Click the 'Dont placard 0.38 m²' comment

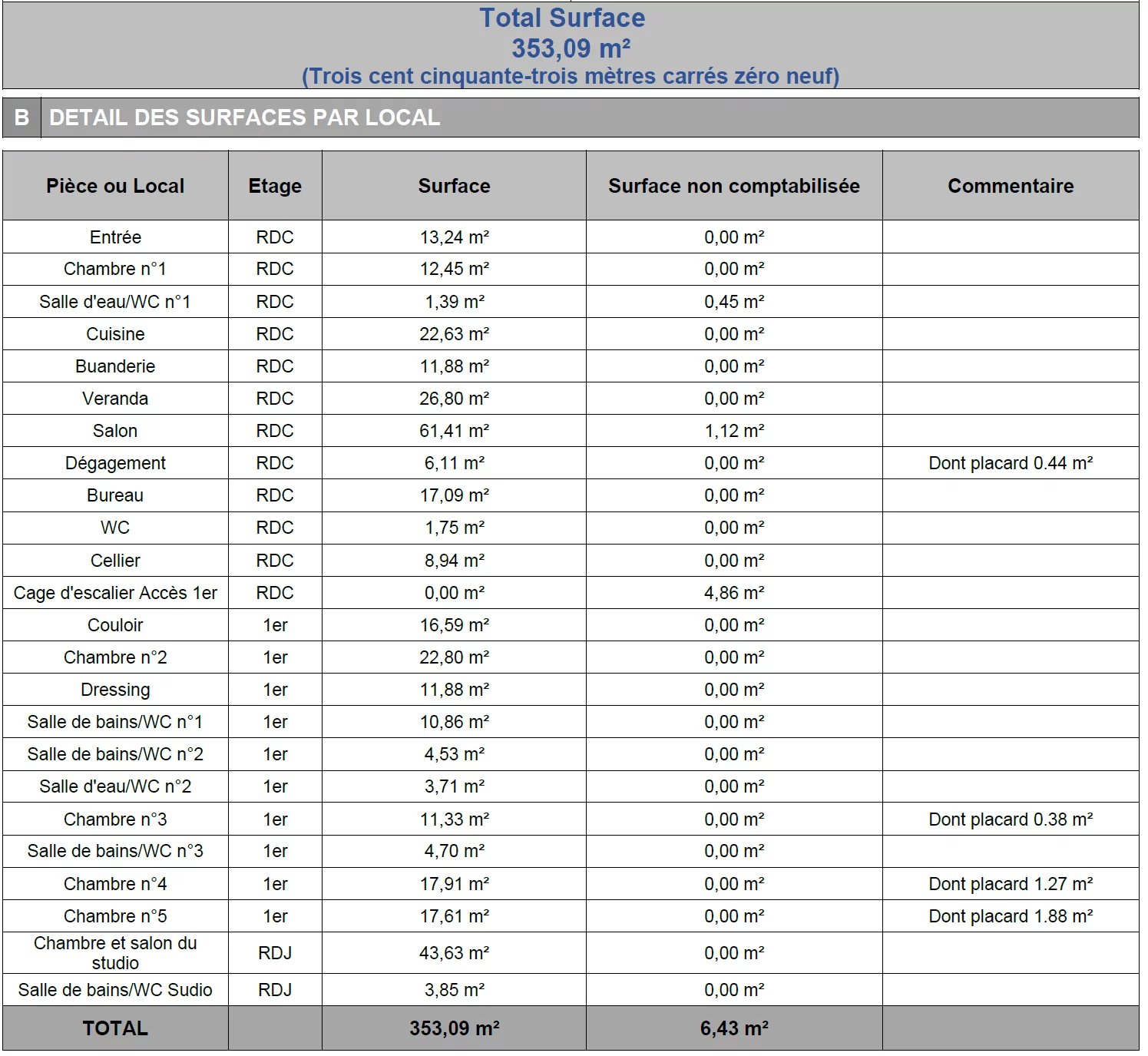coord(1011,819)
